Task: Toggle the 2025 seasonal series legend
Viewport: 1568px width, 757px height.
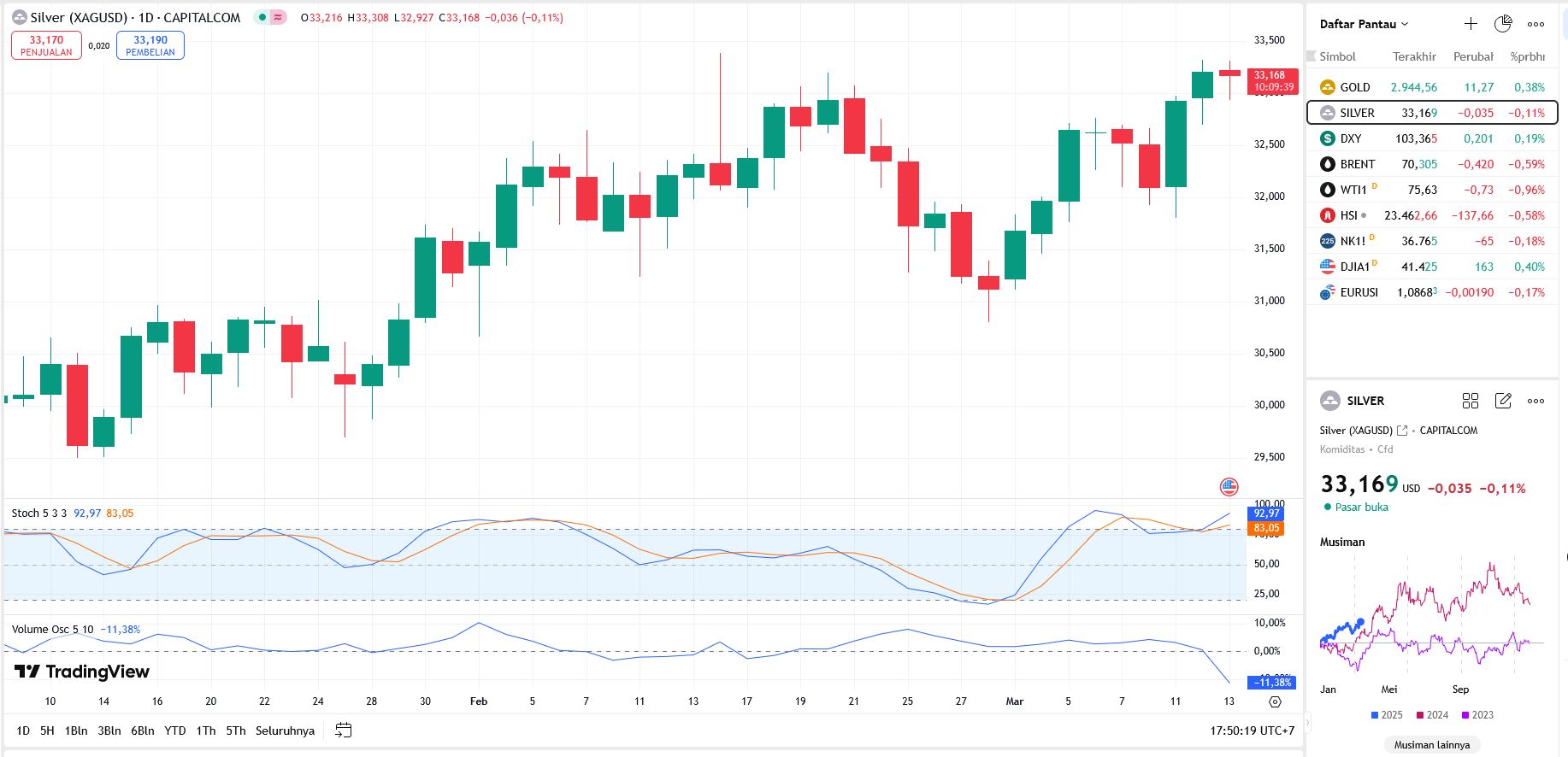Action: click(1387, 715)
